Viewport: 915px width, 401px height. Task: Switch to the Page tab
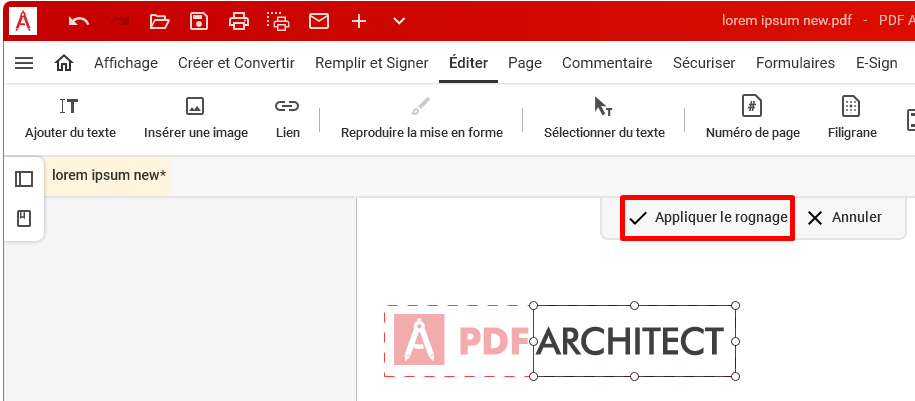(x=525, y=63)
